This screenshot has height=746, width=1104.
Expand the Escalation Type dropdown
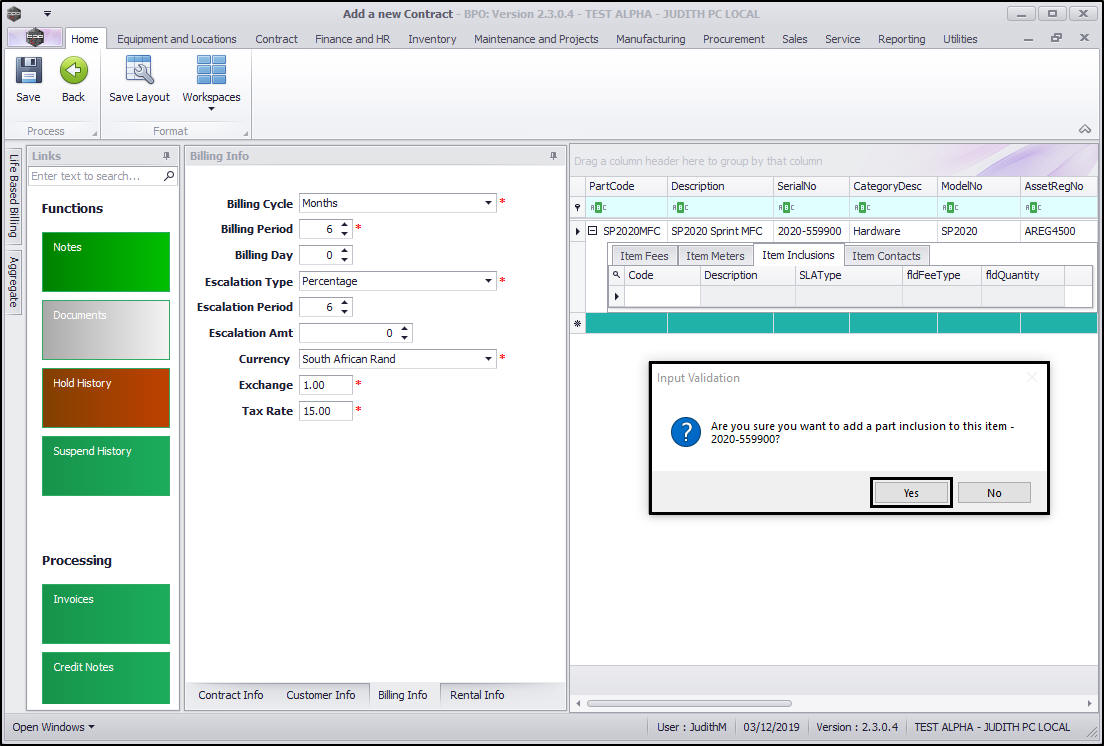489,281
